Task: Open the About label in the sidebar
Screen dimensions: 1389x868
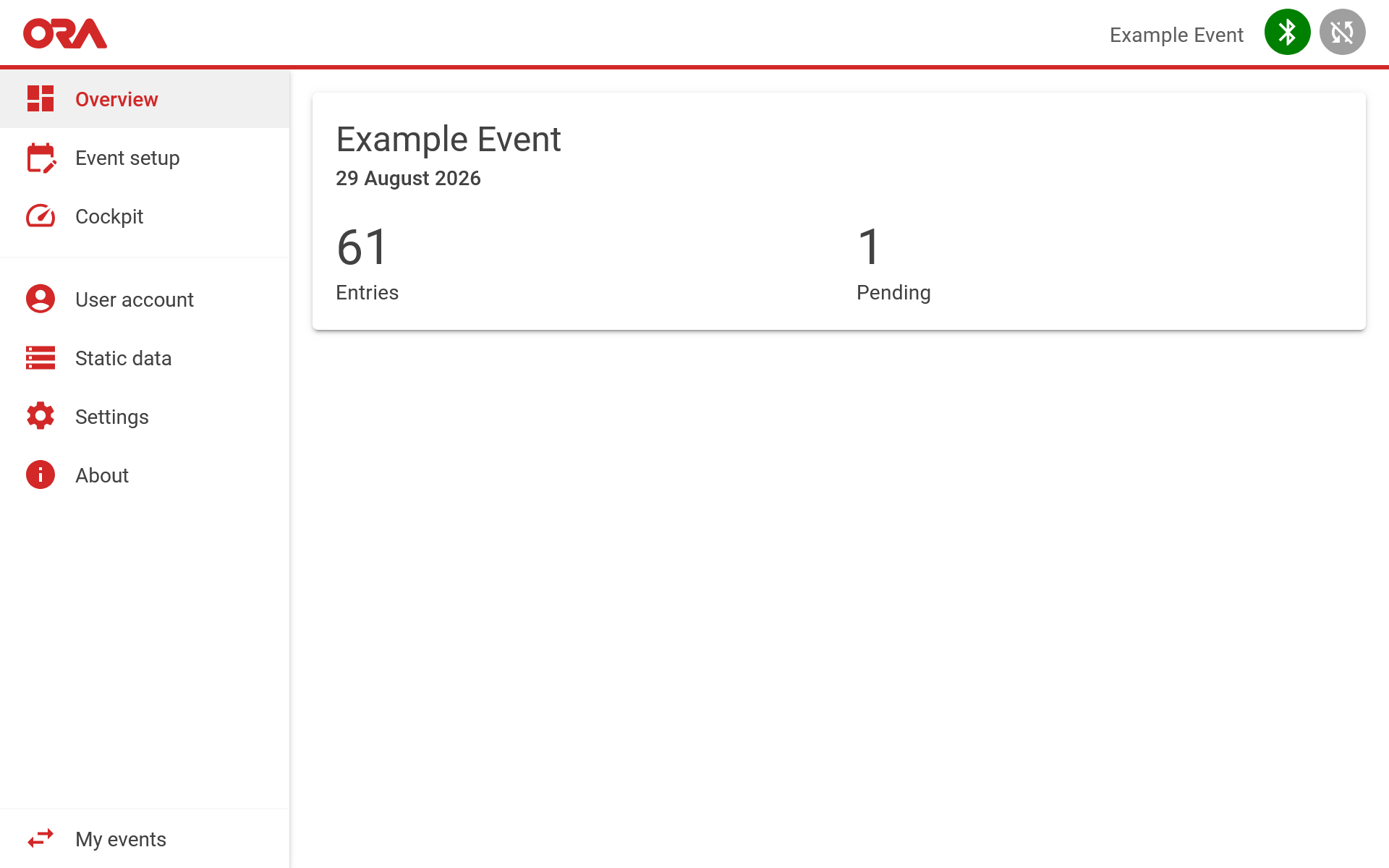Action: click(x=102, y=475)
